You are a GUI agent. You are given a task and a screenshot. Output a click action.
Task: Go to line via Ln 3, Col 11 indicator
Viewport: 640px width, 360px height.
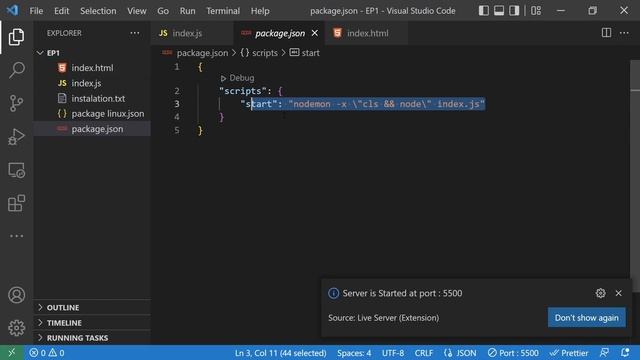click(x=280, y=353)
